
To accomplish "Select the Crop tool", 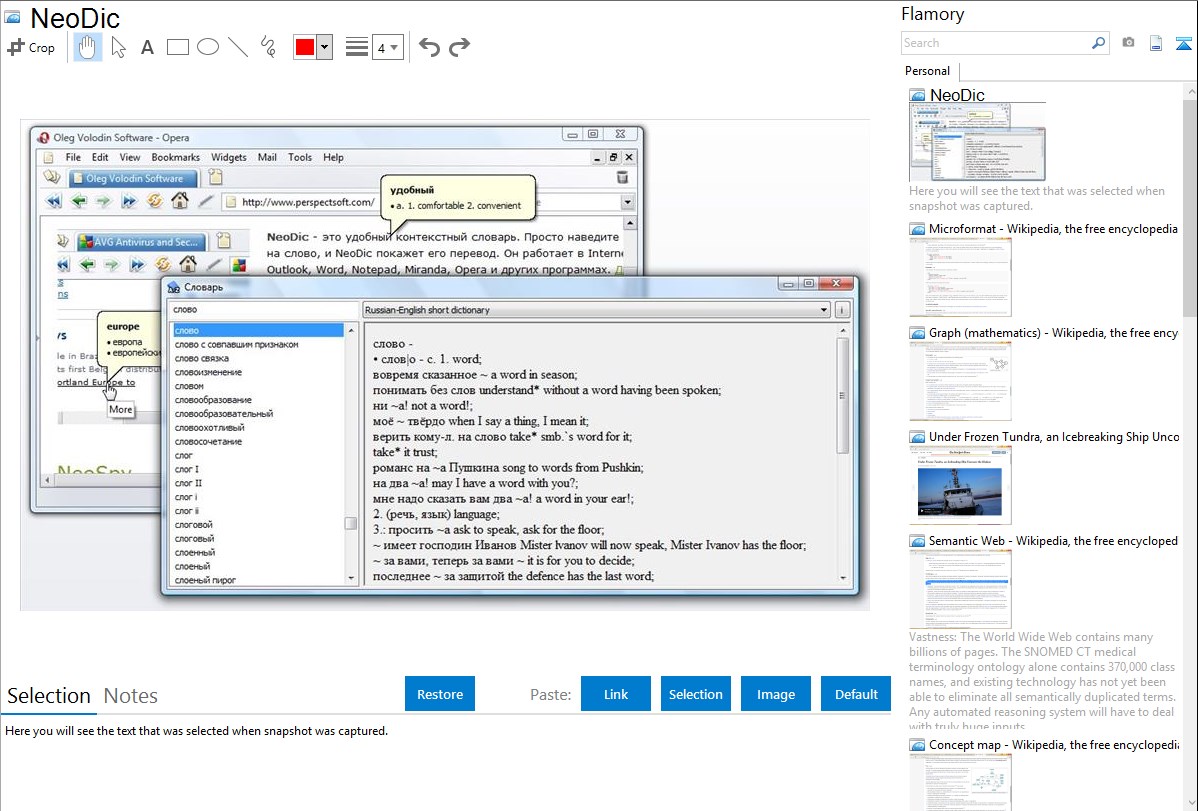I will click(x=31, y=47).
